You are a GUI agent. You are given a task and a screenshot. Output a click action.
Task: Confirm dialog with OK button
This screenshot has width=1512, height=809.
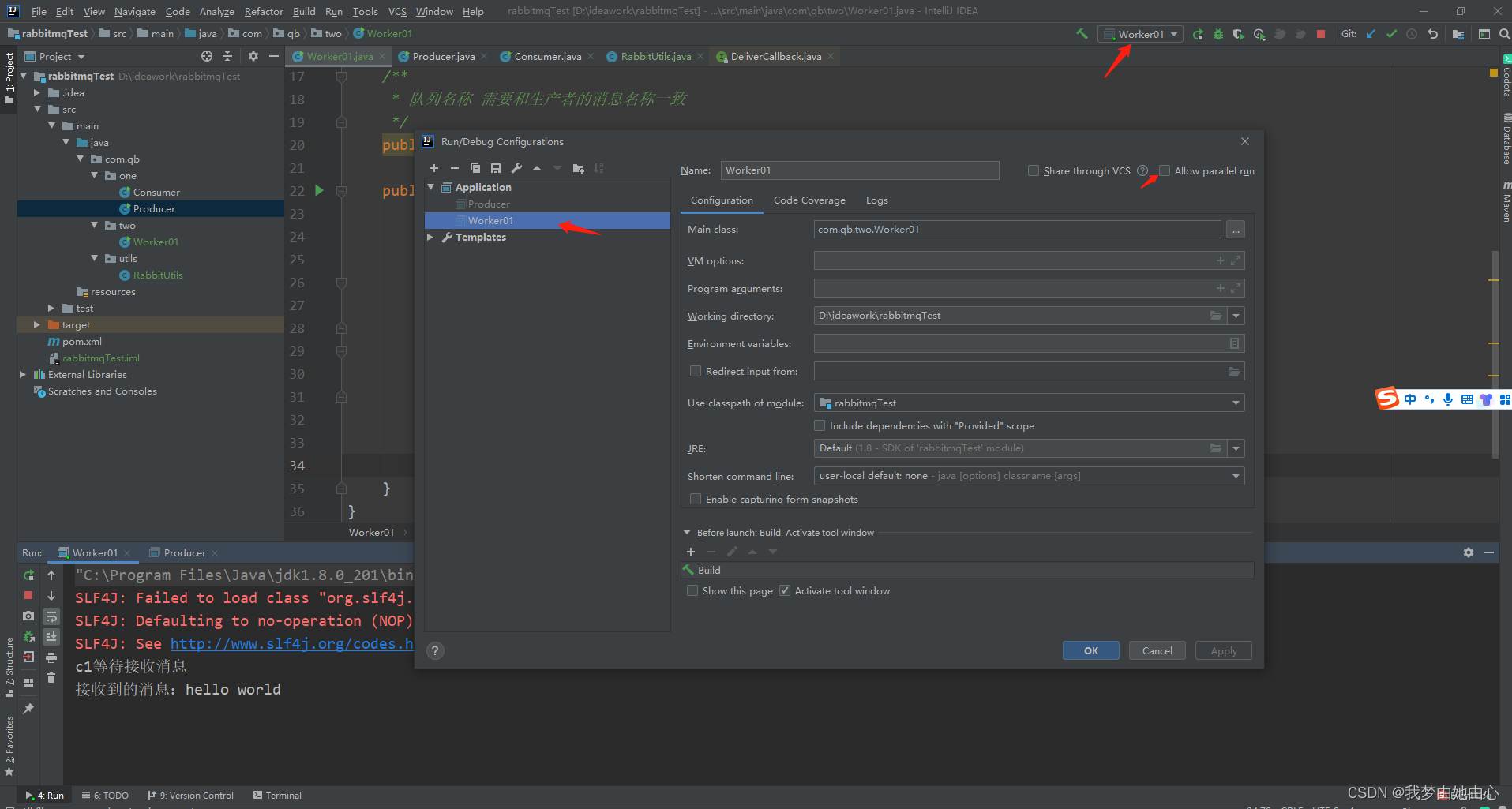1091,650
